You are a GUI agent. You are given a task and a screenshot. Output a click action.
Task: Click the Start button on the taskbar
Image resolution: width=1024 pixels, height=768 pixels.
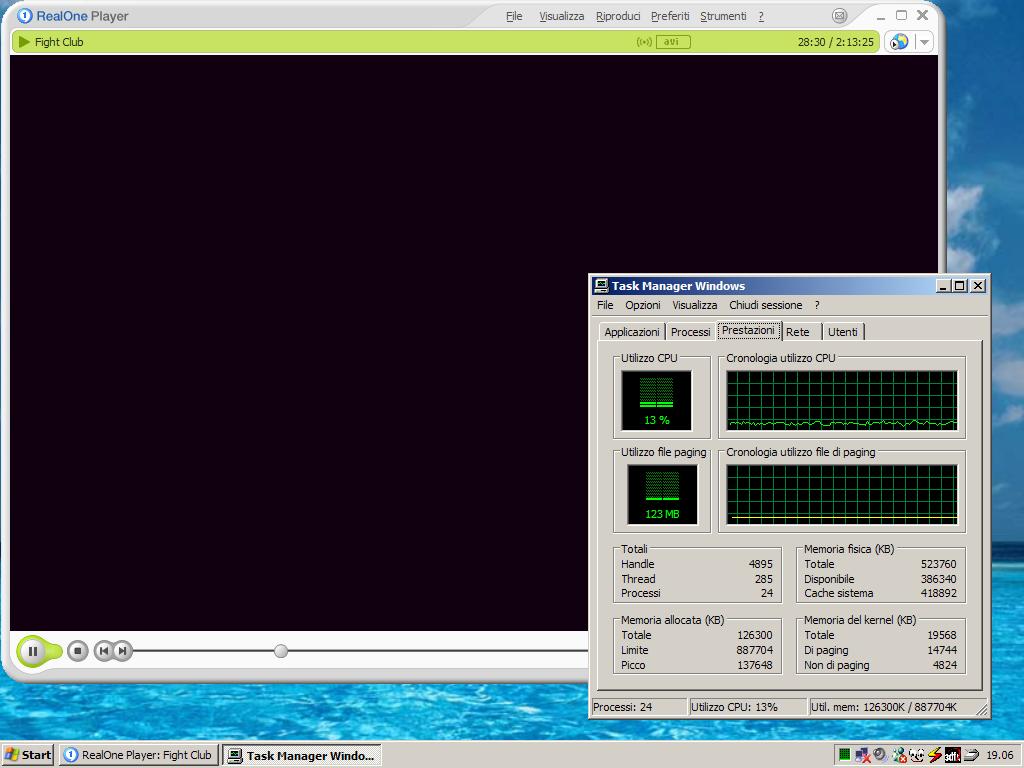point(28,755)
